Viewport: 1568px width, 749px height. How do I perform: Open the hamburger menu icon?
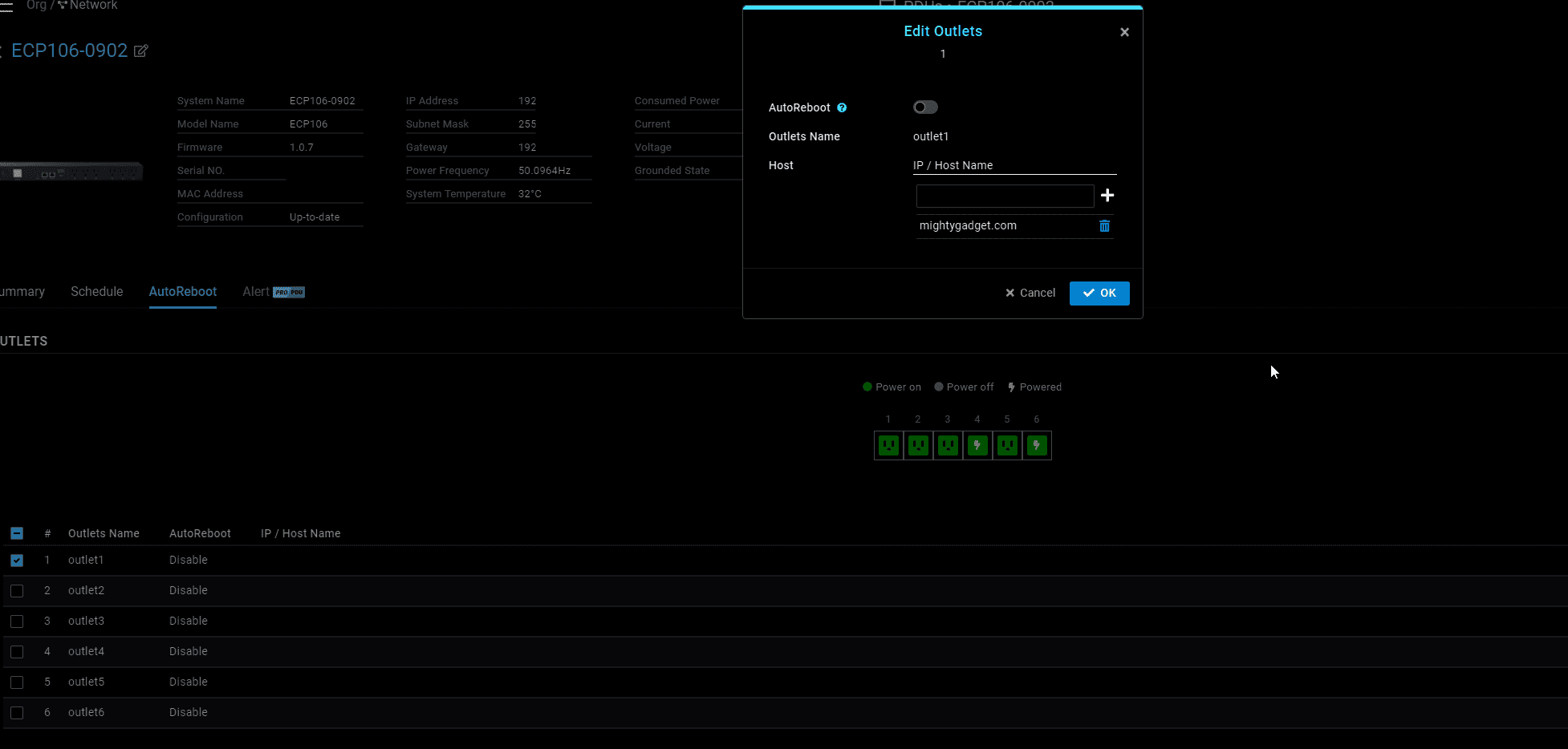point(6,6)
